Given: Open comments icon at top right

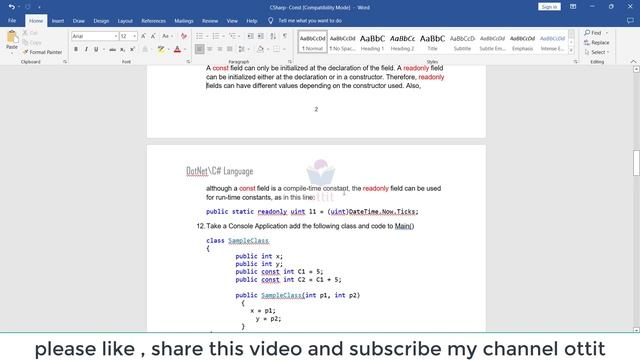Looking at the screenshot, I should (630, 20).
